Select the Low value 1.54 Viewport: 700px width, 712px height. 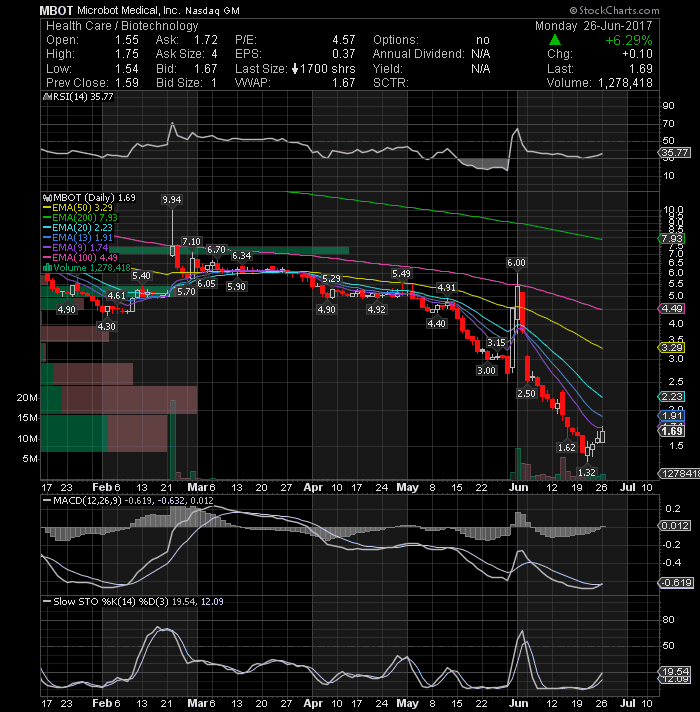tap(127, 69)
